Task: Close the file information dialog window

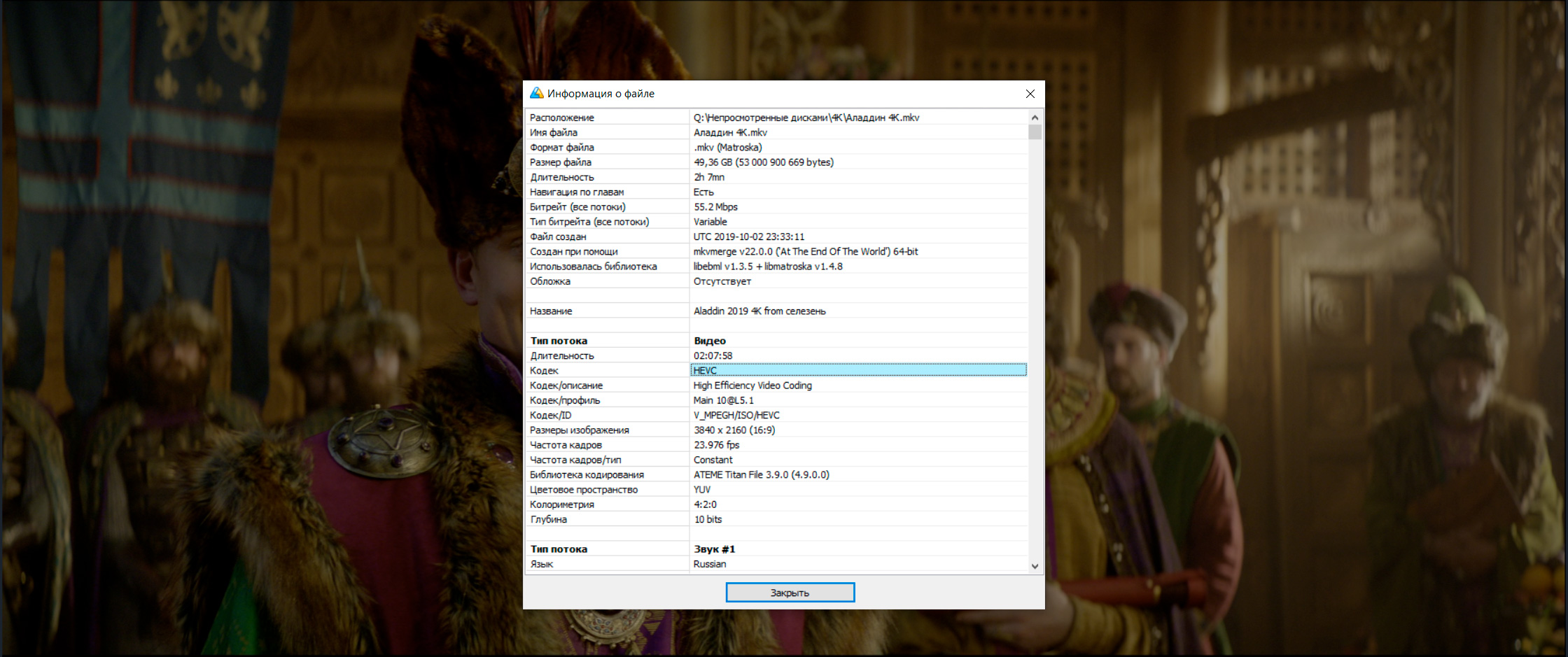Action: (1030, 94)
